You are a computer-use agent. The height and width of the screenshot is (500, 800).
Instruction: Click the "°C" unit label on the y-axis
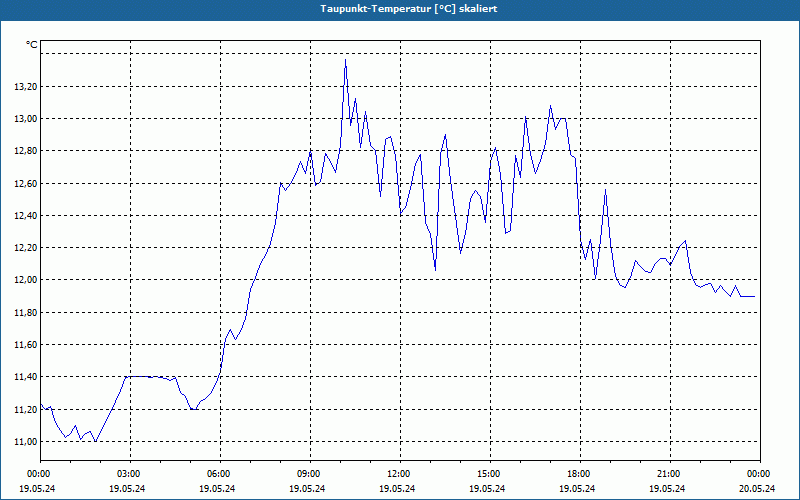click(x=32, y=45)
